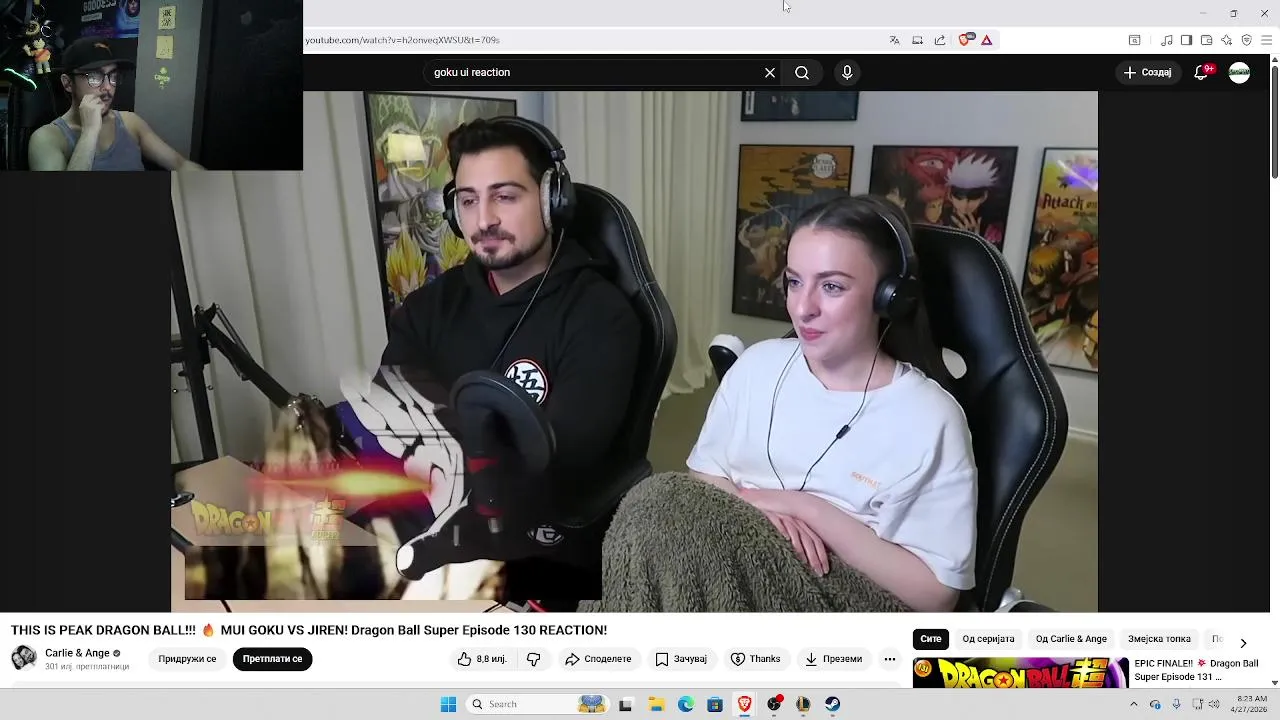Open the Создај create menu
This screenshot has width=1280, height=720.
1148,72
